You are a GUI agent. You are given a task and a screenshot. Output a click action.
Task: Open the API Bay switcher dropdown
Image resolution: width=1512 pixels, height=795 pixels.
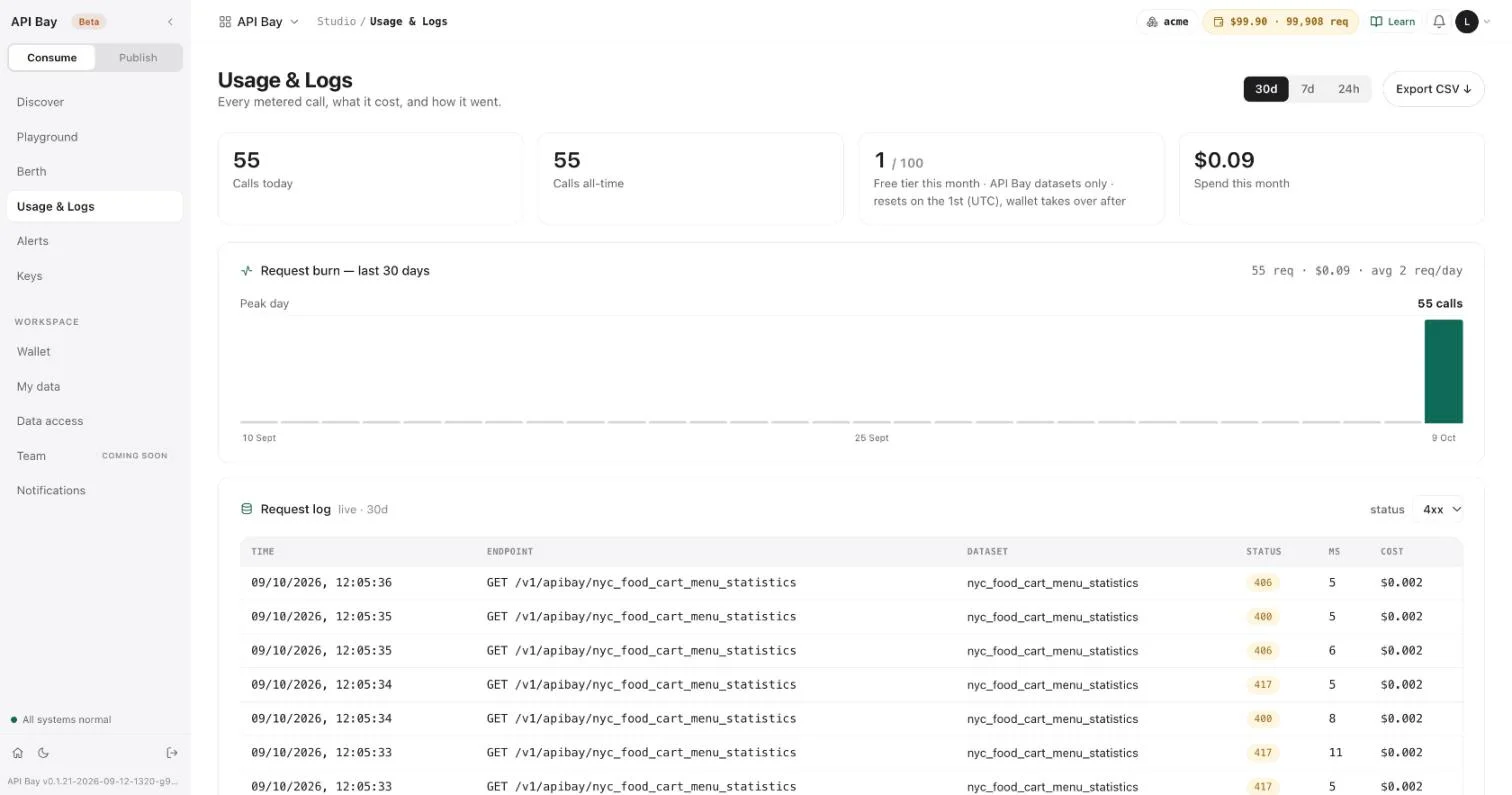tap(259, 21)
